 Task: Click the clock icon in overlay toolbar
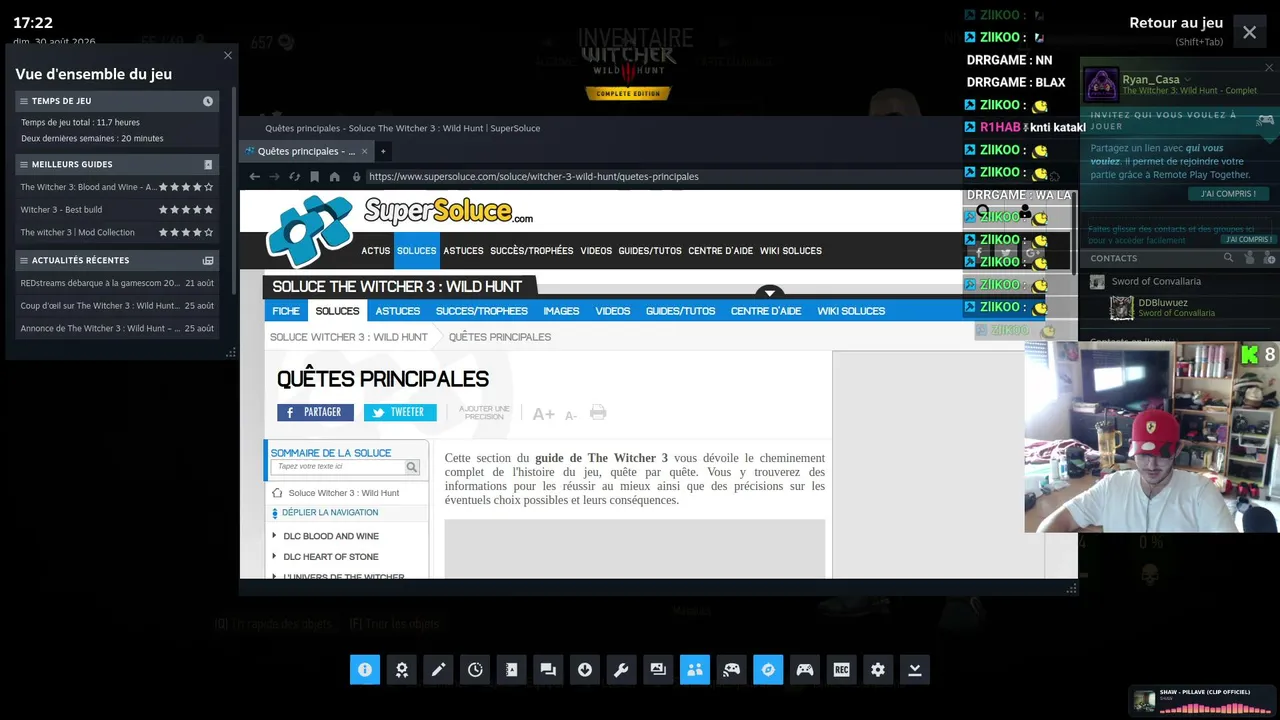point(475,670)
